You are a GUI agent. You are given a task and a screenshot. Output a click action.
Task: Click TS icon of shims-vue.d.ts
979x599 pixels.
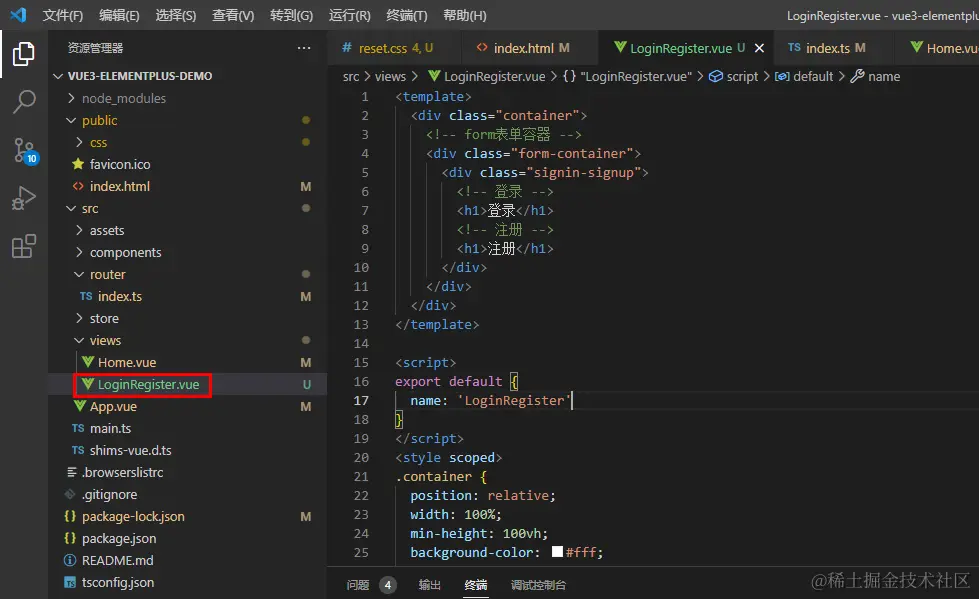(x=78, y=450)
